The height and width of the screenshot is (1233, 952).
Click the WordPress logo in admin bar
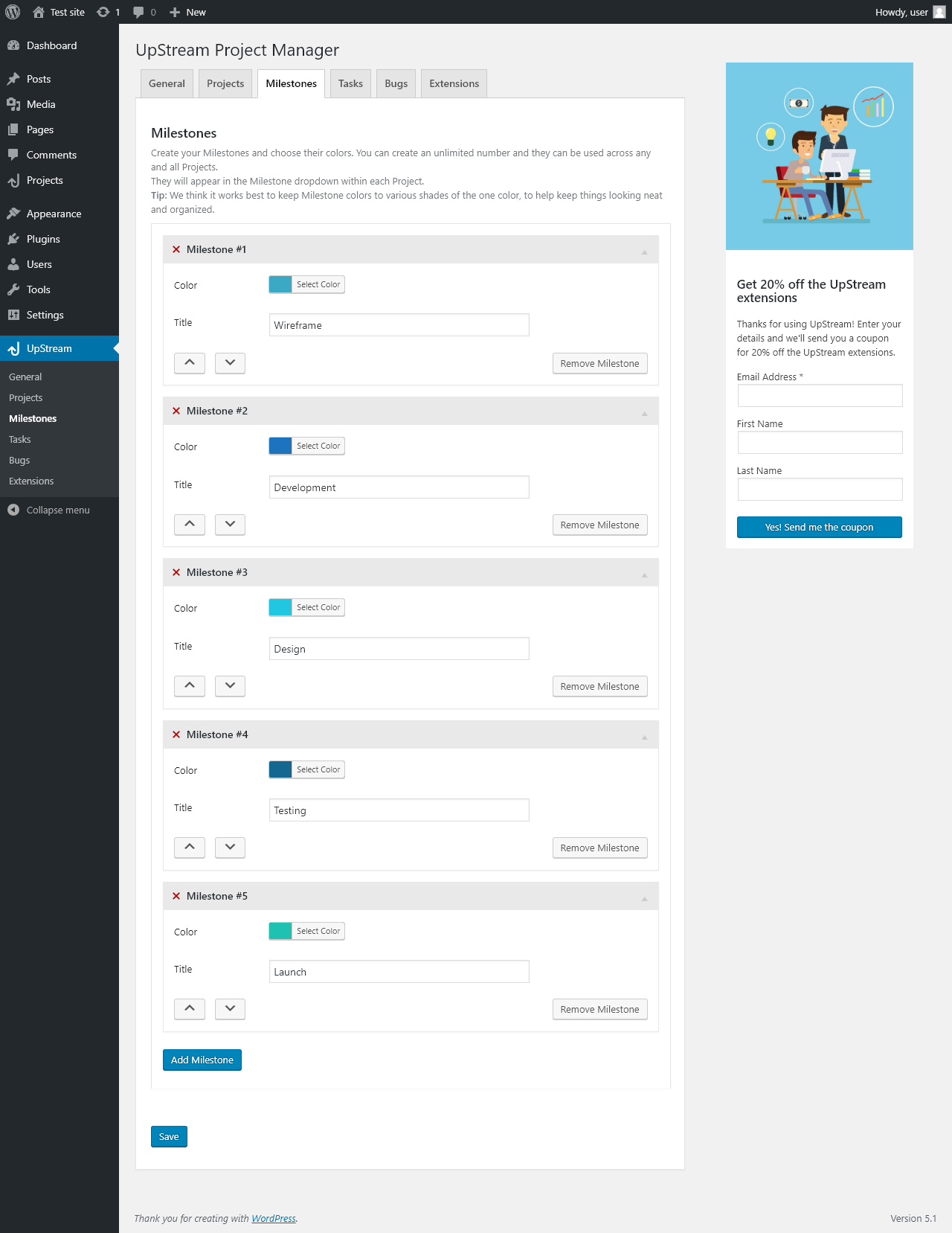(13, 12)
